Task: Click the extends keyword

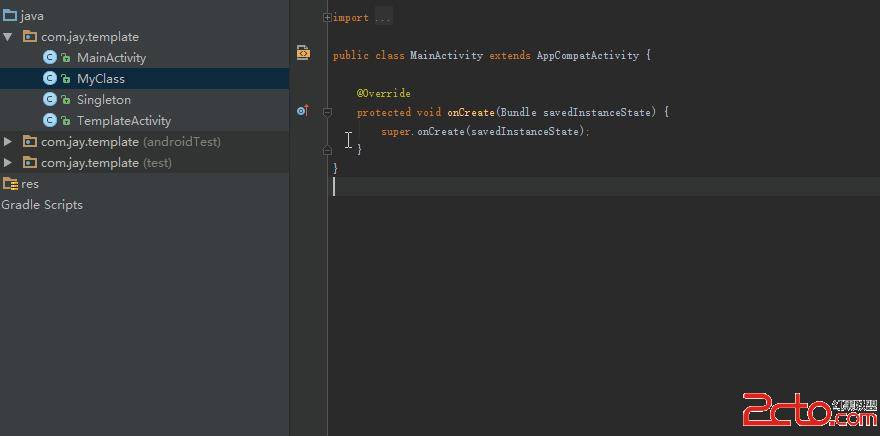Action: (x=510, y=56)
